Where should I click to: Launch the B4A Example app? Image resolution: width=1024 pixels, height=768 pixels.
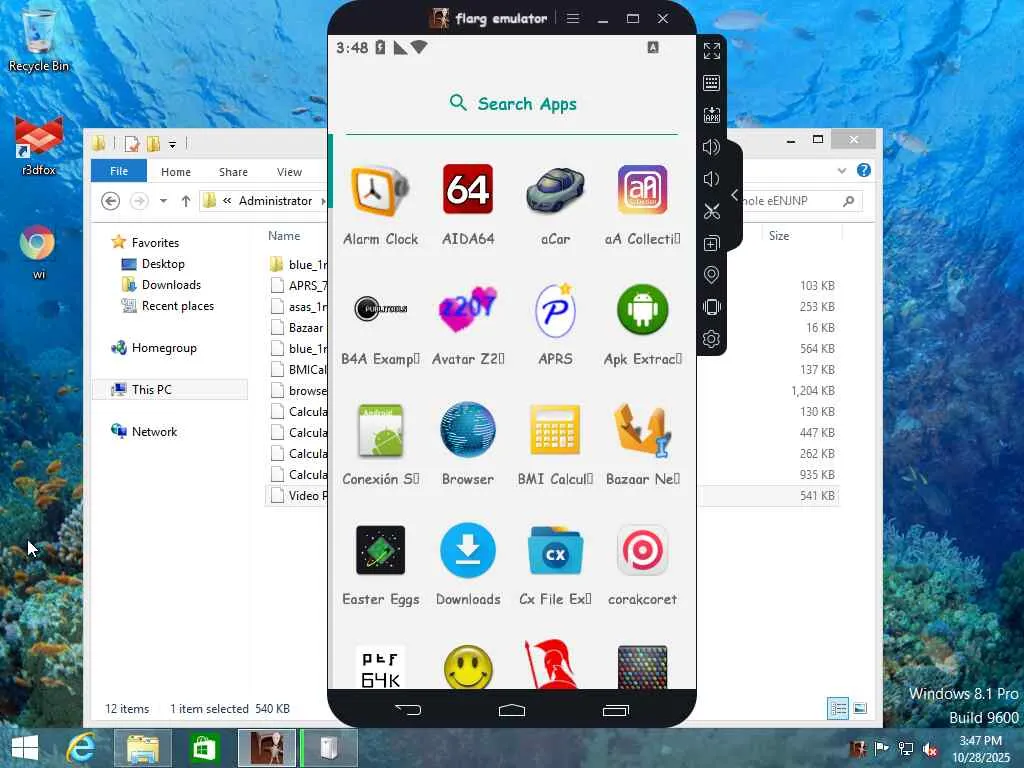point(381,309)
